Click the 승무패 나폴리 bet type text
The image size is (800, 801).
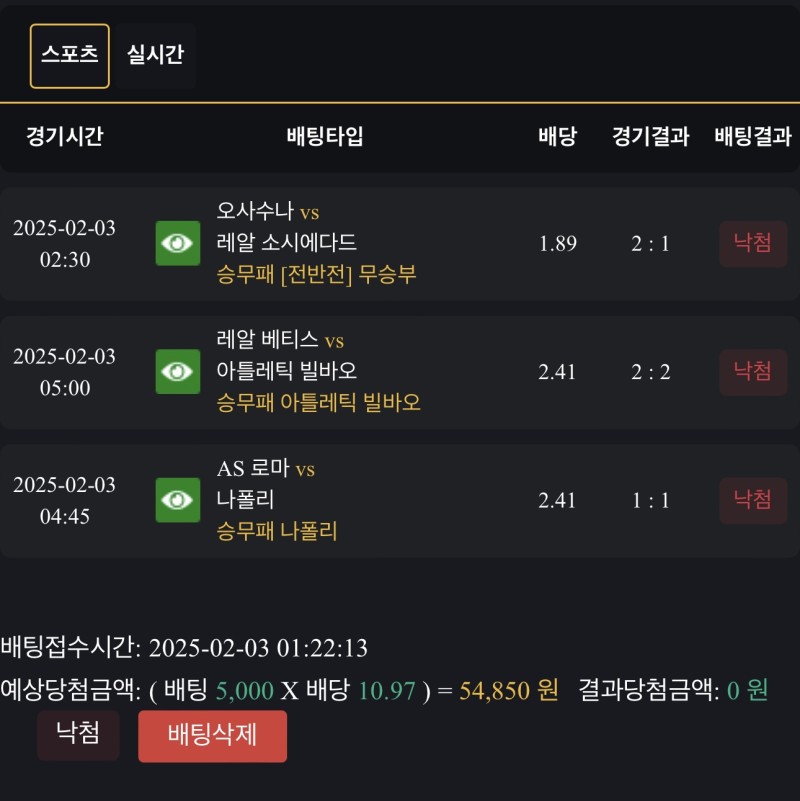coord(277,531)
